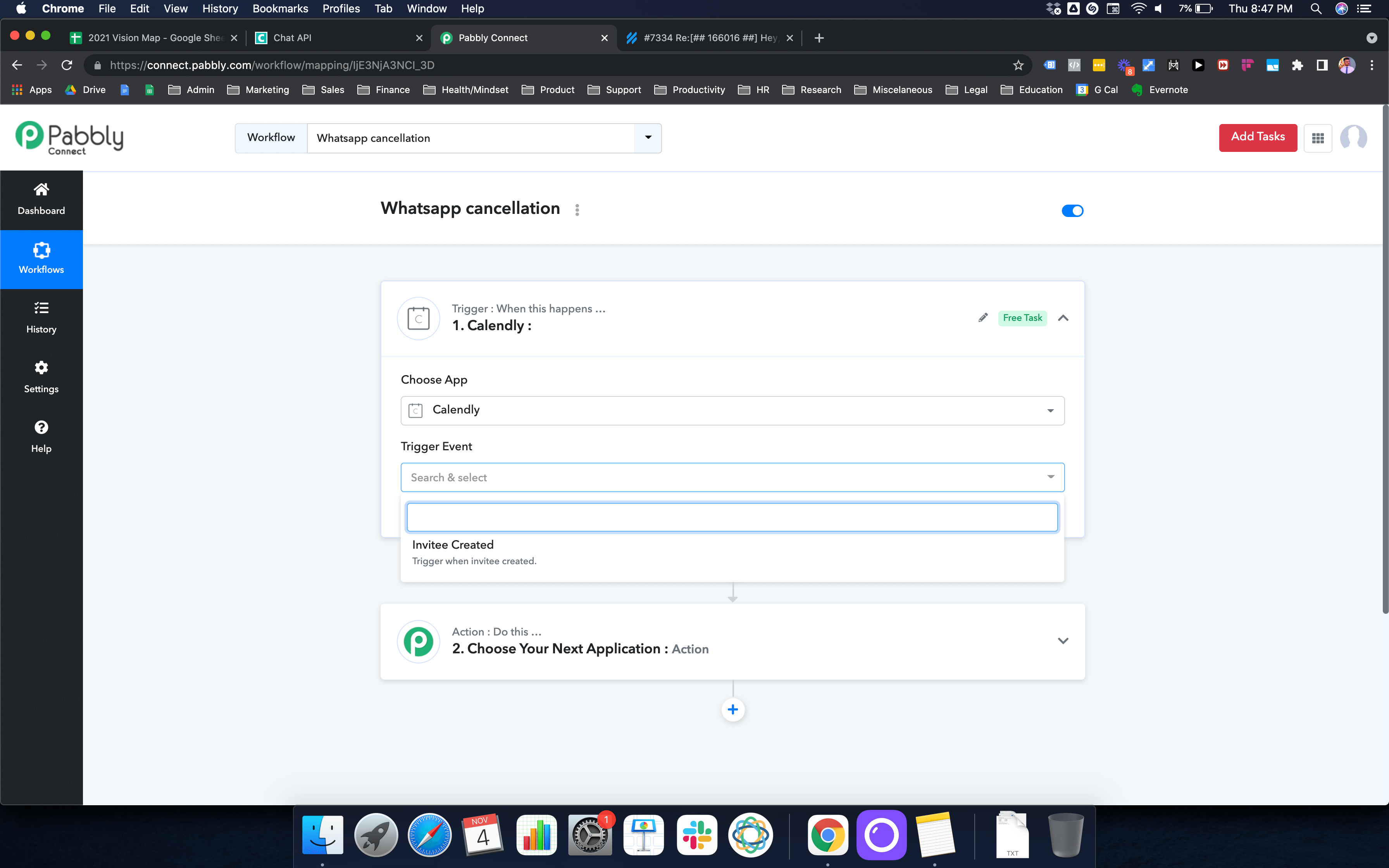
Task: Open Finder from the dock
Action: click(x=322, y=835)
